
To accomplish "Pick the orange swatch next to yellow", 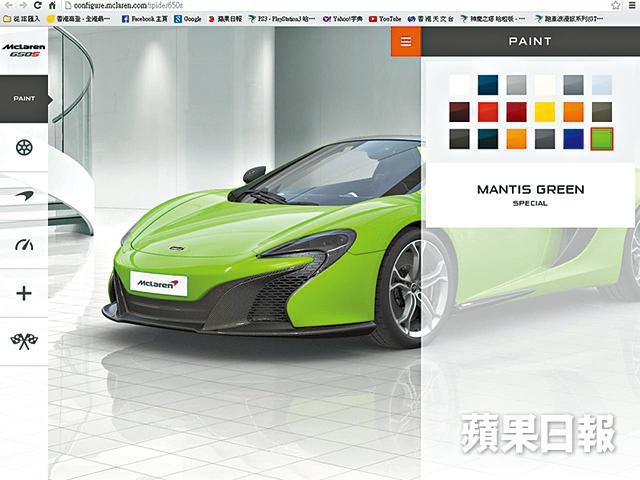I will click(573, 112).
